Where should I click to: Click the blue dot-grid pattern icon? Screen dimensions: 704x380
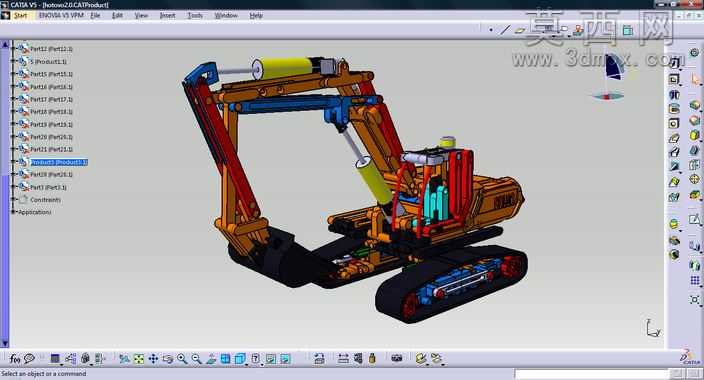(695, 281)
